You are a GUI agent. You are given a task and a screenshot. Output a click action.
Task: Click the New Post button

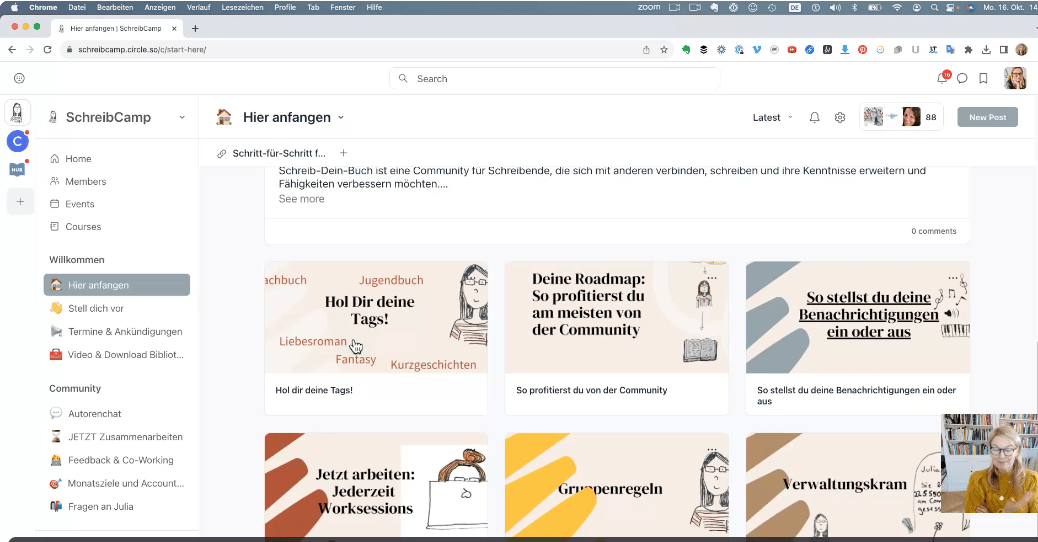point(987,117)
